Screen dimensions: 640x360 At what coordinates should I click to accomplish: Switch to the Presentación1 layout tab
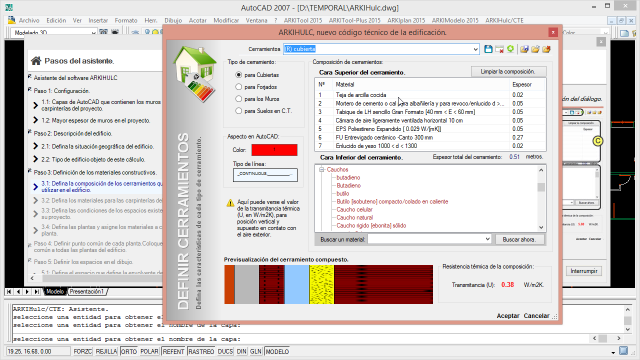point(87,291)
